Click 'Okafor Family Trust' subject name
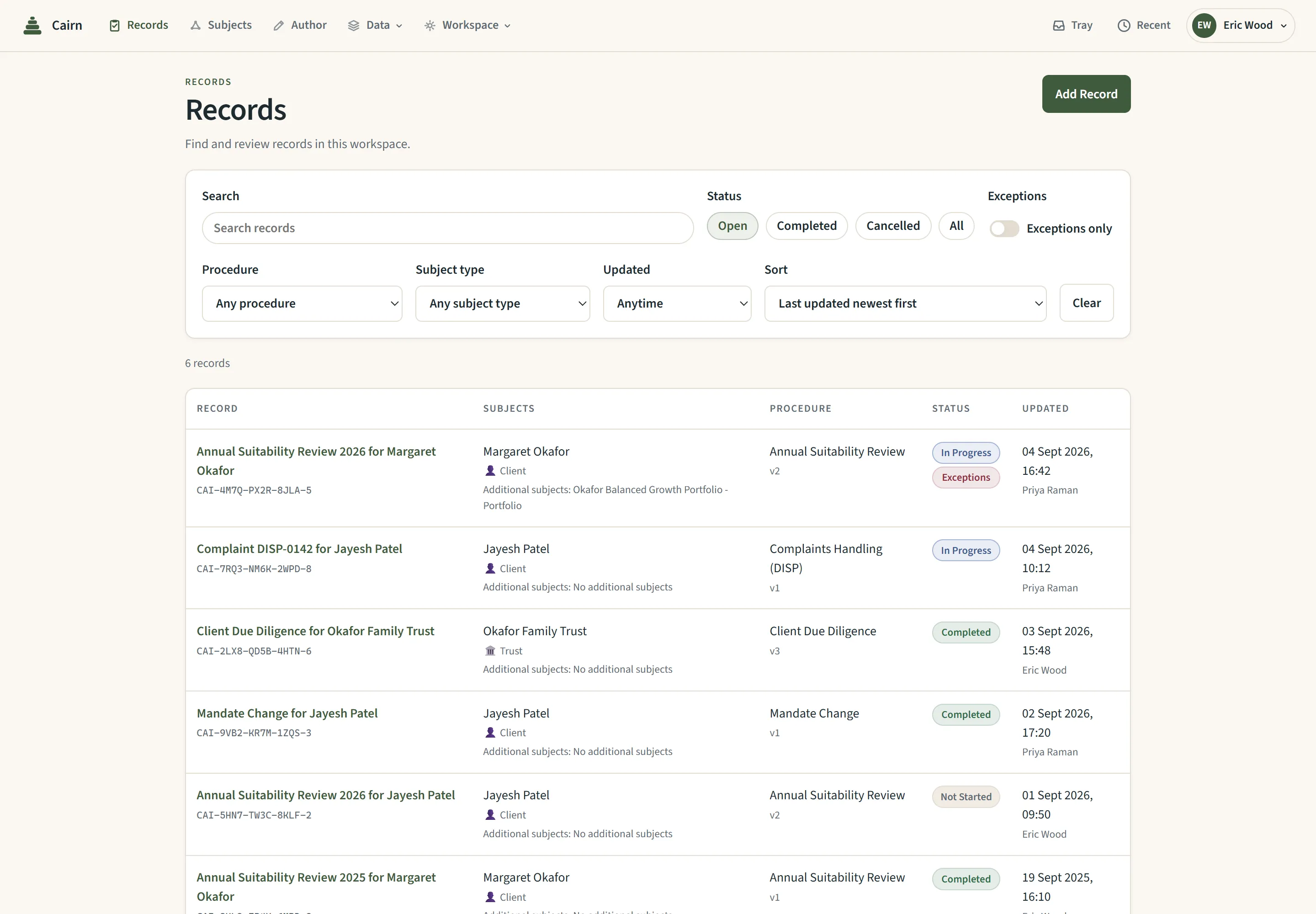Viewport: 1316px width, 914px height. 534,631
